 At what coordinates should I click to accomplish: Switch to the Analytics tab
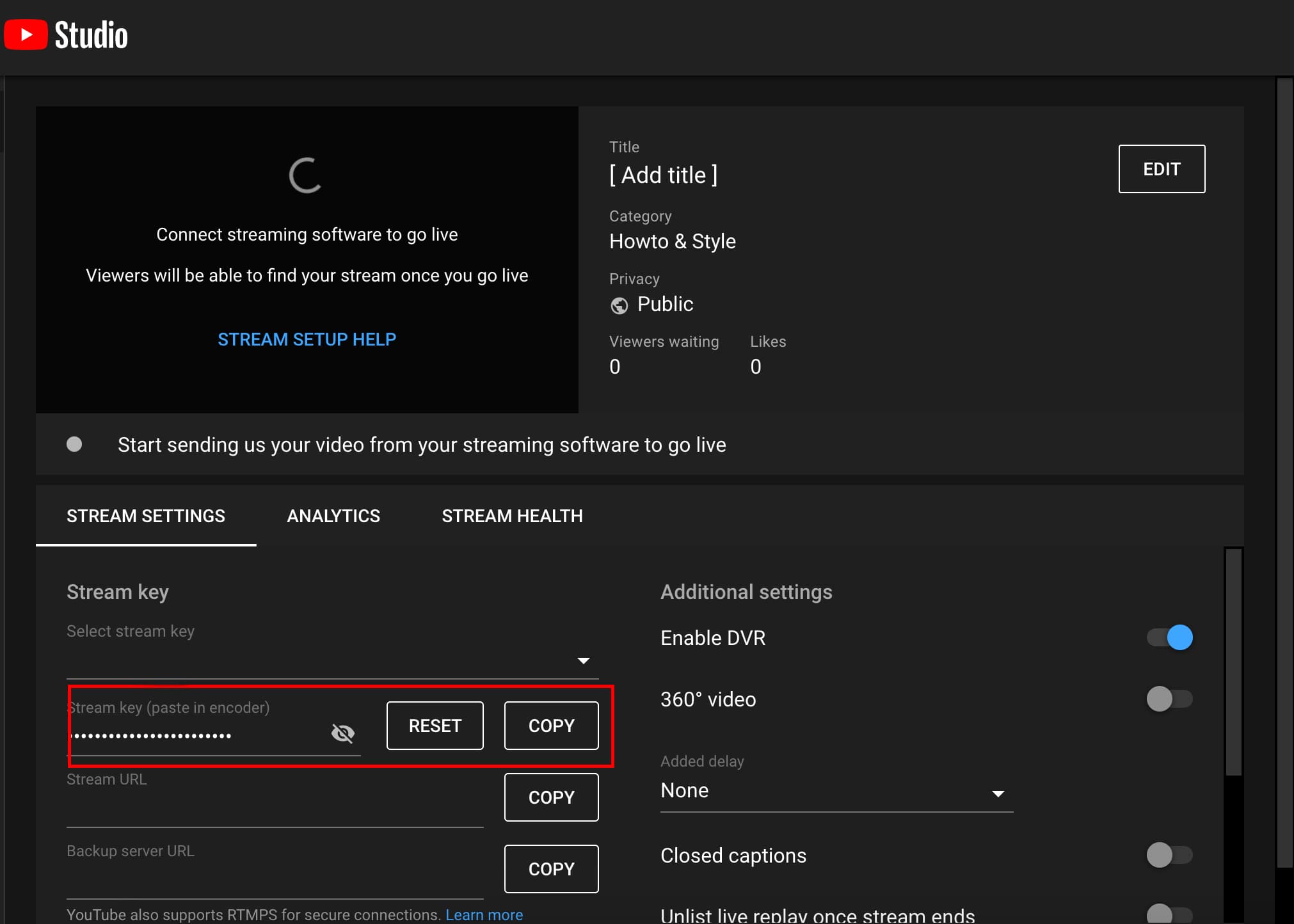coord(333,516)
